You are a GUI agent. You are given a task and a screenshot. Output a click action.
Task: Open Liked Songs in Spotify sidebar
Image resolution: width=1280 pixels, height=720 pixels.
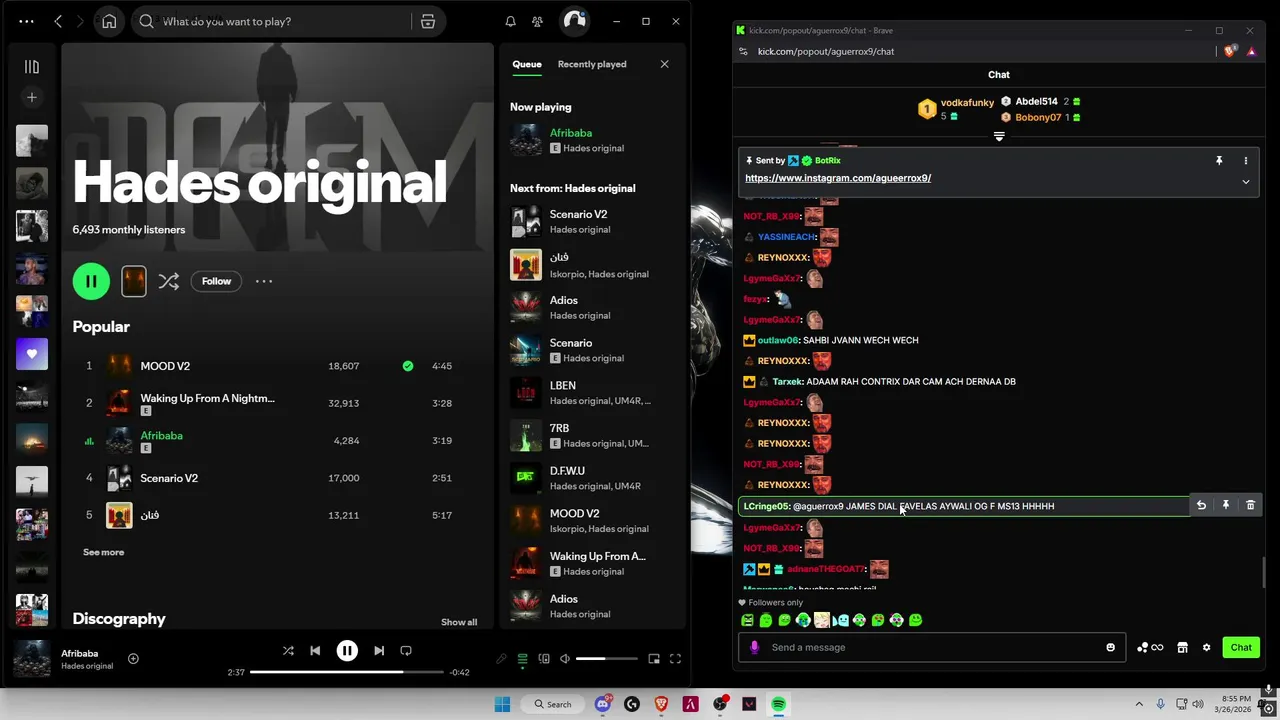[32, 354]
